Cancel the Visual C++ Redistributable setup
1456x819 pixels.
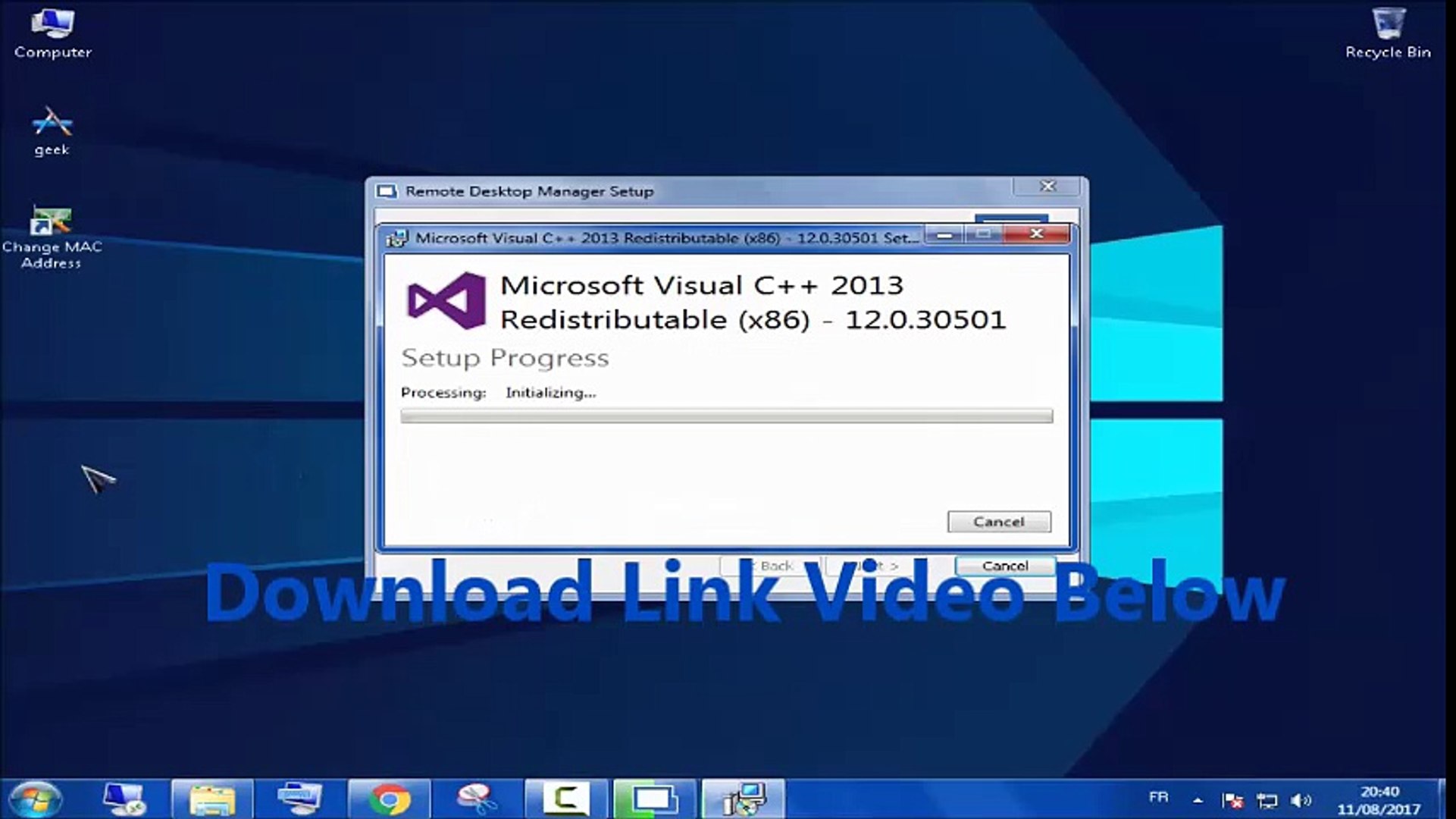tap(998, 522)
